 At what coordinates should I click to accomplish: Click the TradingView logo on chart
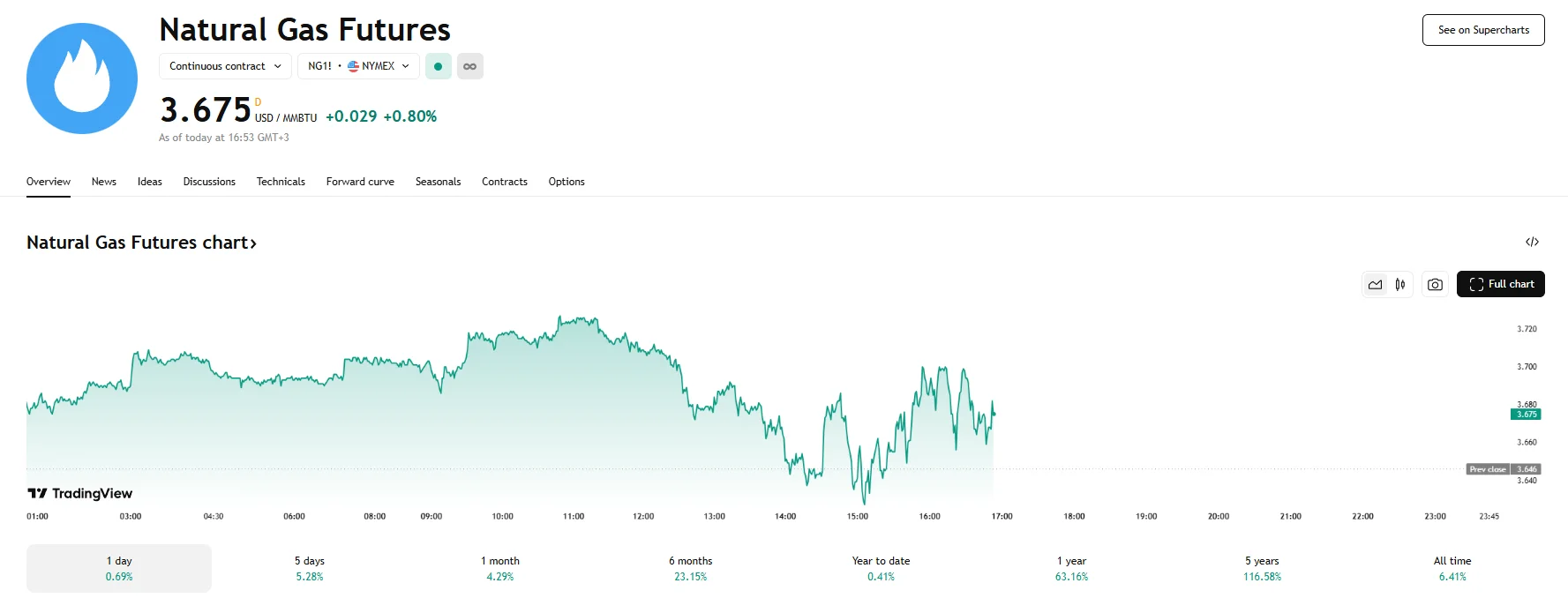point(80,493)
